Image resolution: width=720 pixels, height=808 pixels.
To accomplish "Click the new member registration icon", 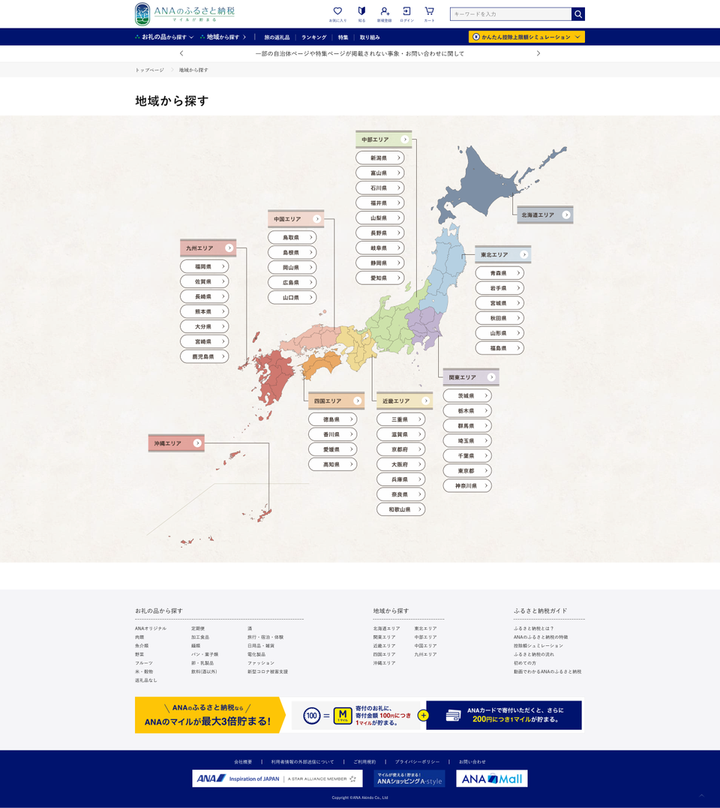I will [384, 14].
